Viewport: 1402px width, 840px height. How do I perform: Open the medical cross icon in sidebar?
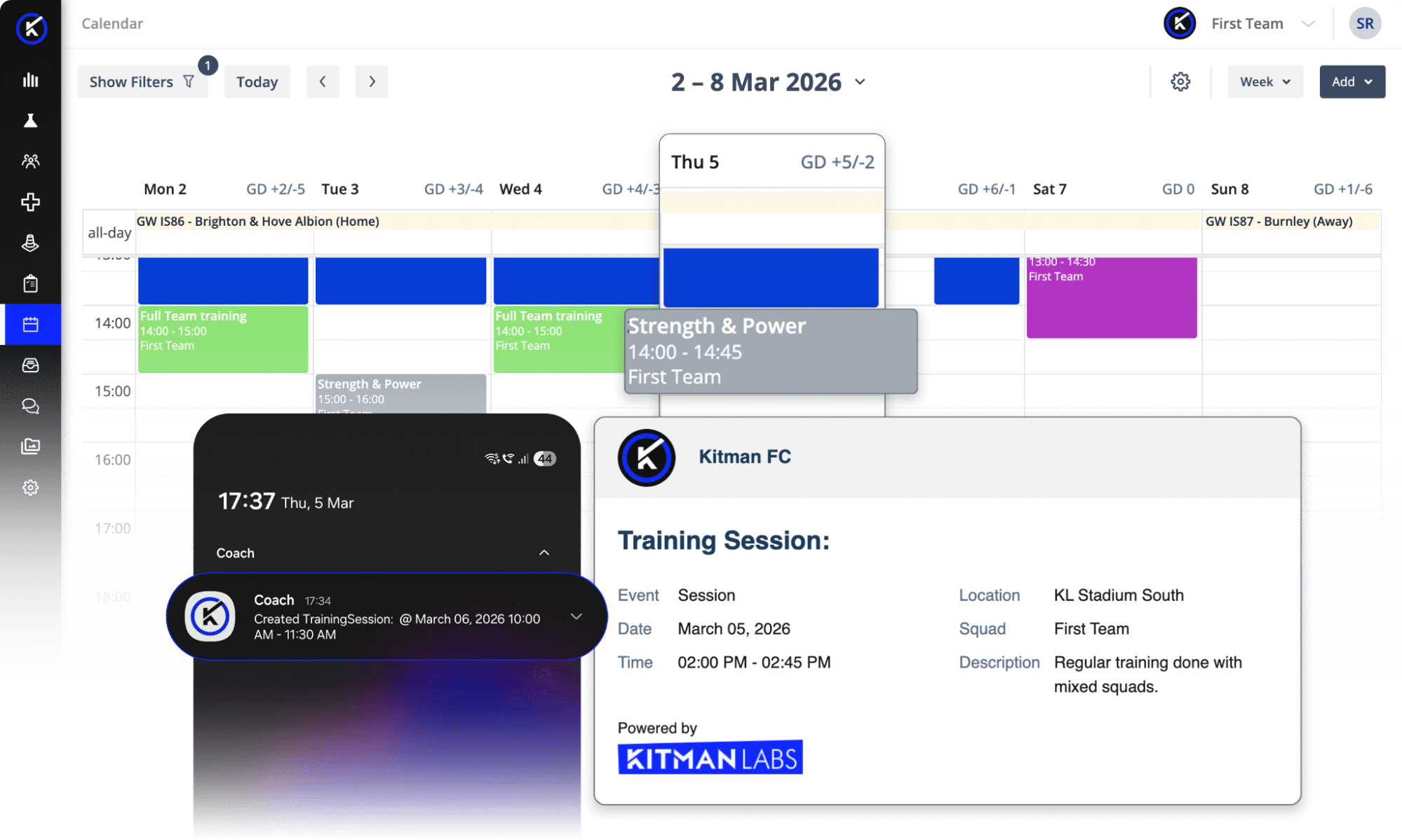tap(30, 202)
